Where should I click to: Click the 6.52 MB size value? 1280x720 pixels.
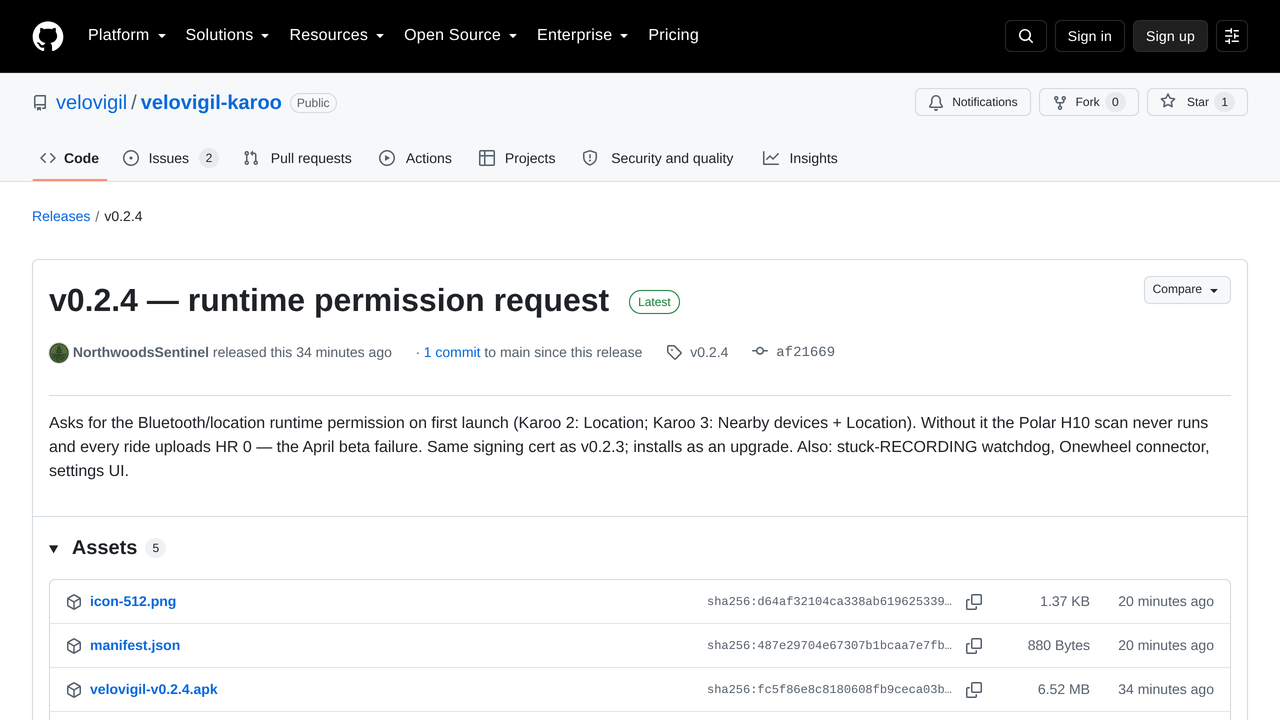1064,690
